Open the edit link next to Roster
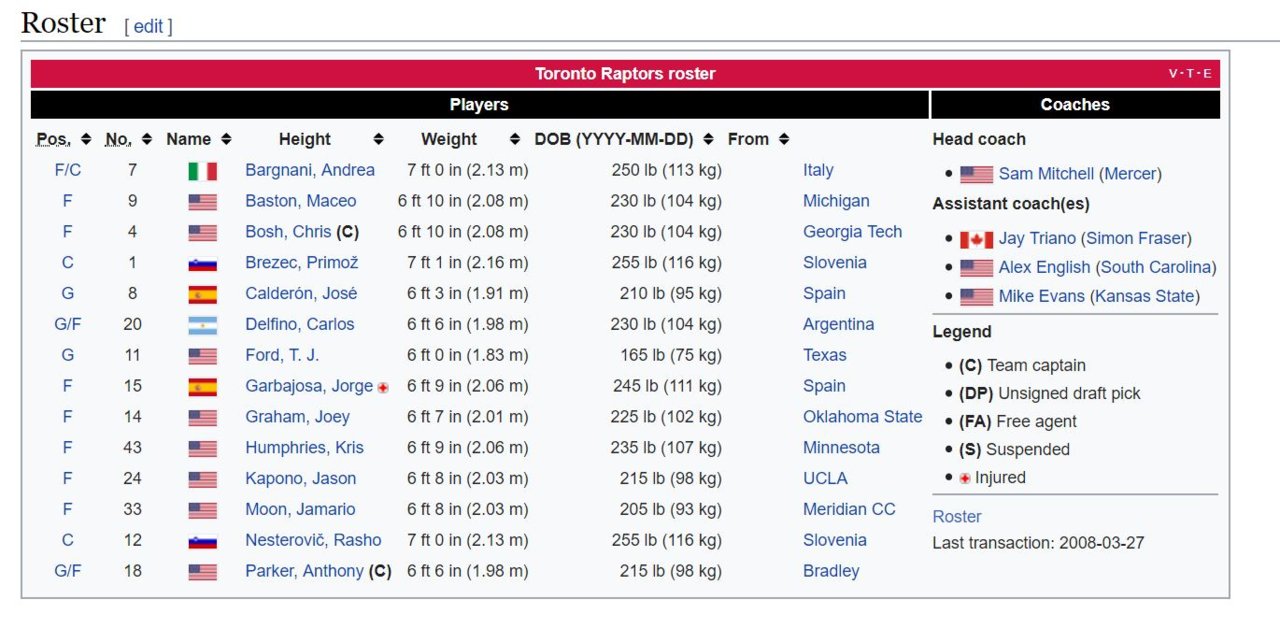 [x=148, y=26]
